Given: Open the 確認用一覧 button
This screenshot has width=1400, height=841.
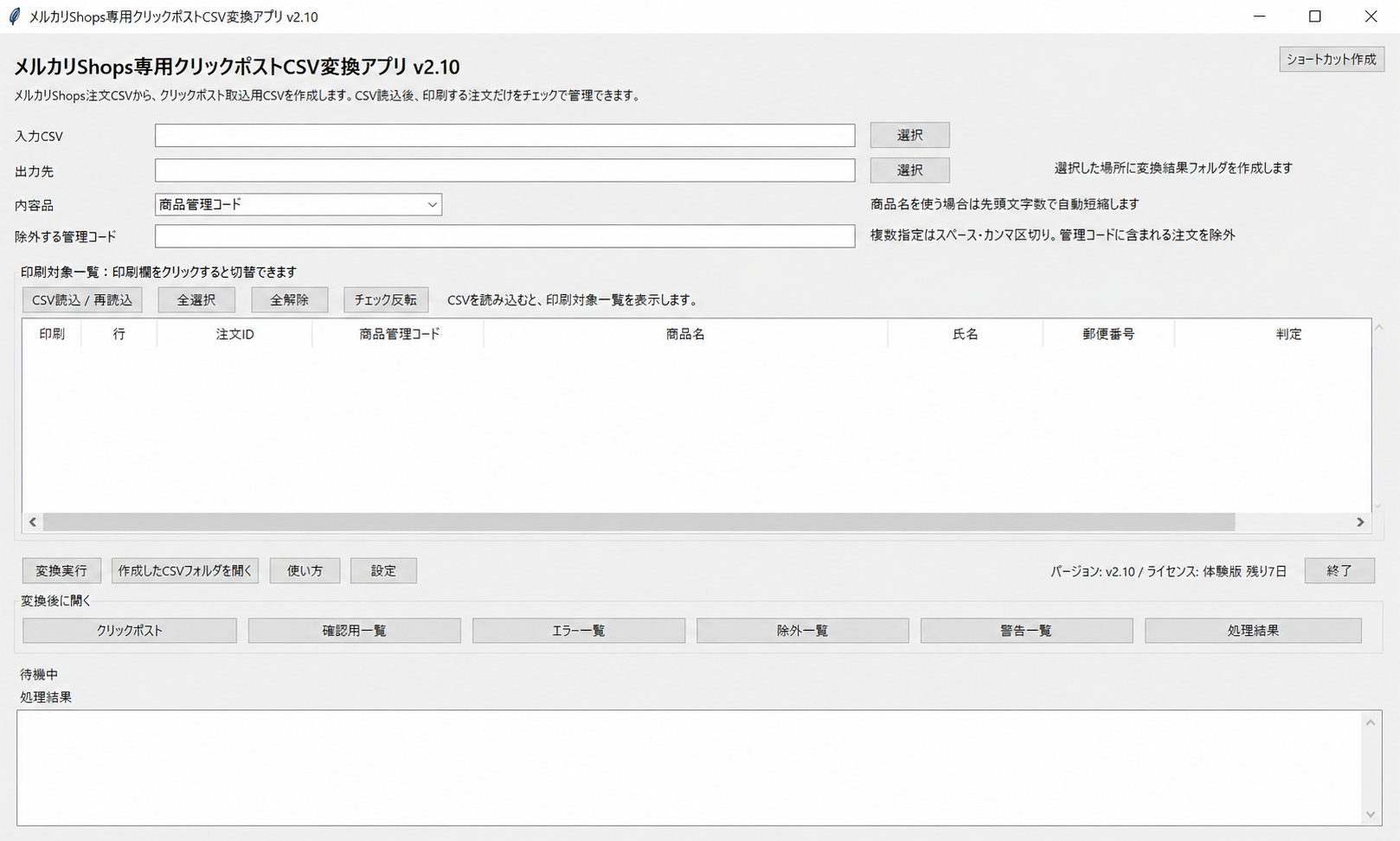Looking at the screenshot, I should [355, 631].
